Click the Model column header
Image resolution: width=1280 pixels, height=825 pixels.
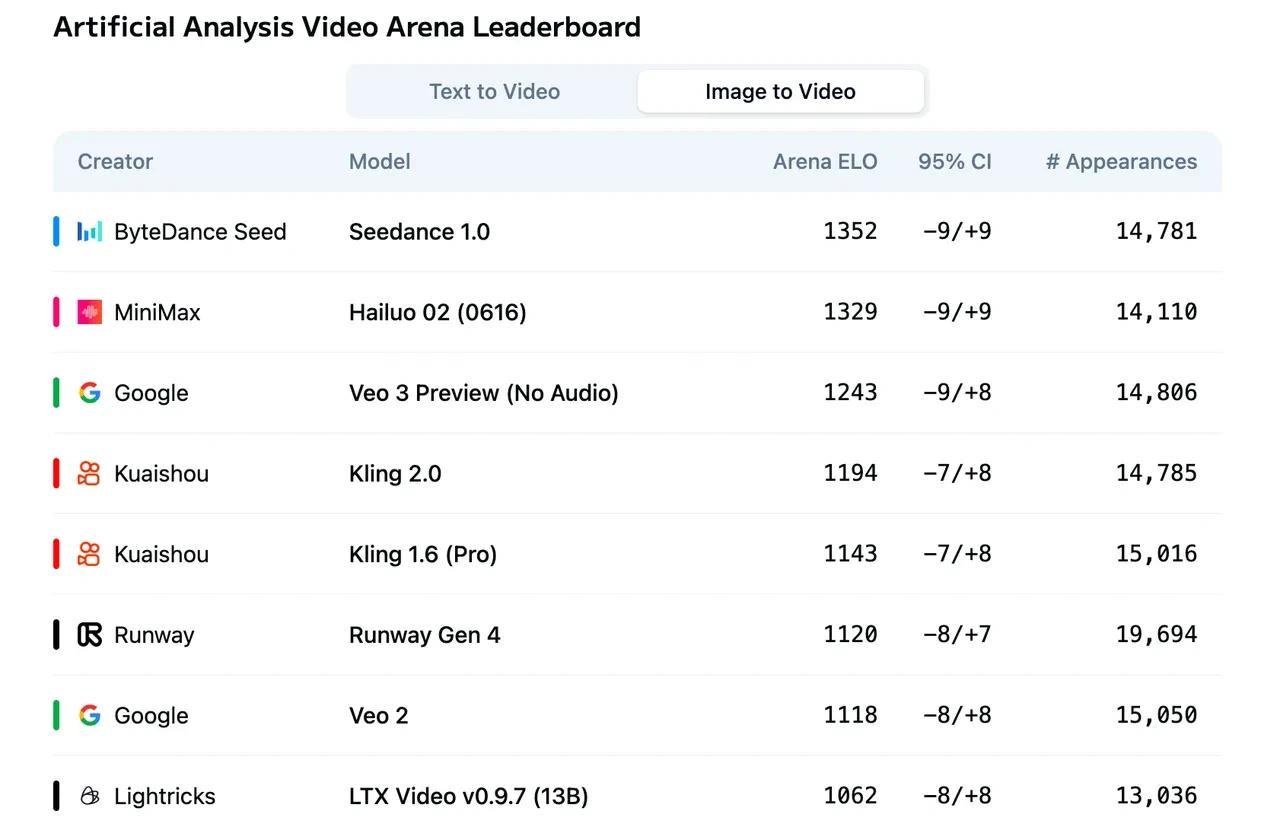(380, 161)
